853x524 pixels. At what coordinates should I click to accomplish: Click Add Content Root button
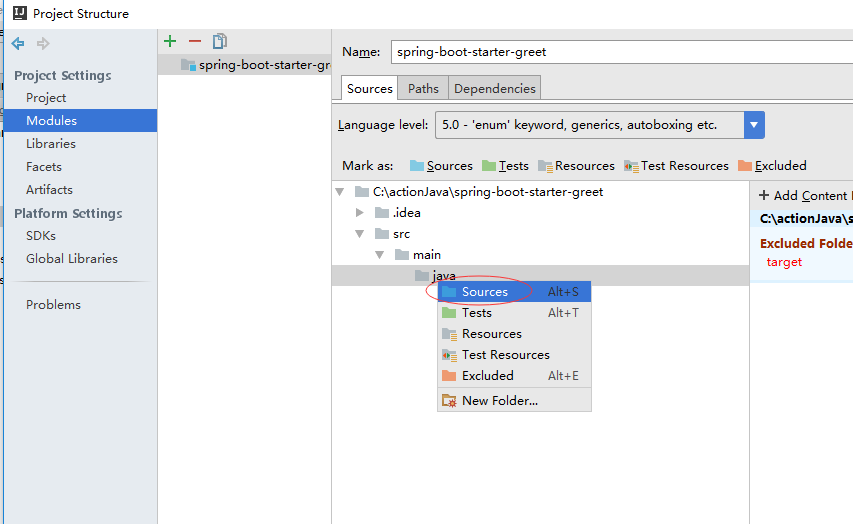tap(805, 195)
